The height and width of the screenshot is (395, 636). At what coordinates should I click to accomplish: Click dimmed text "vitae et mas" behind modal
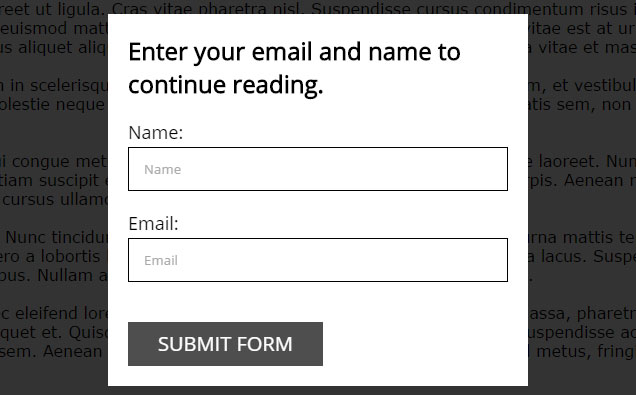pyautogui.click(x=587, y=47)
